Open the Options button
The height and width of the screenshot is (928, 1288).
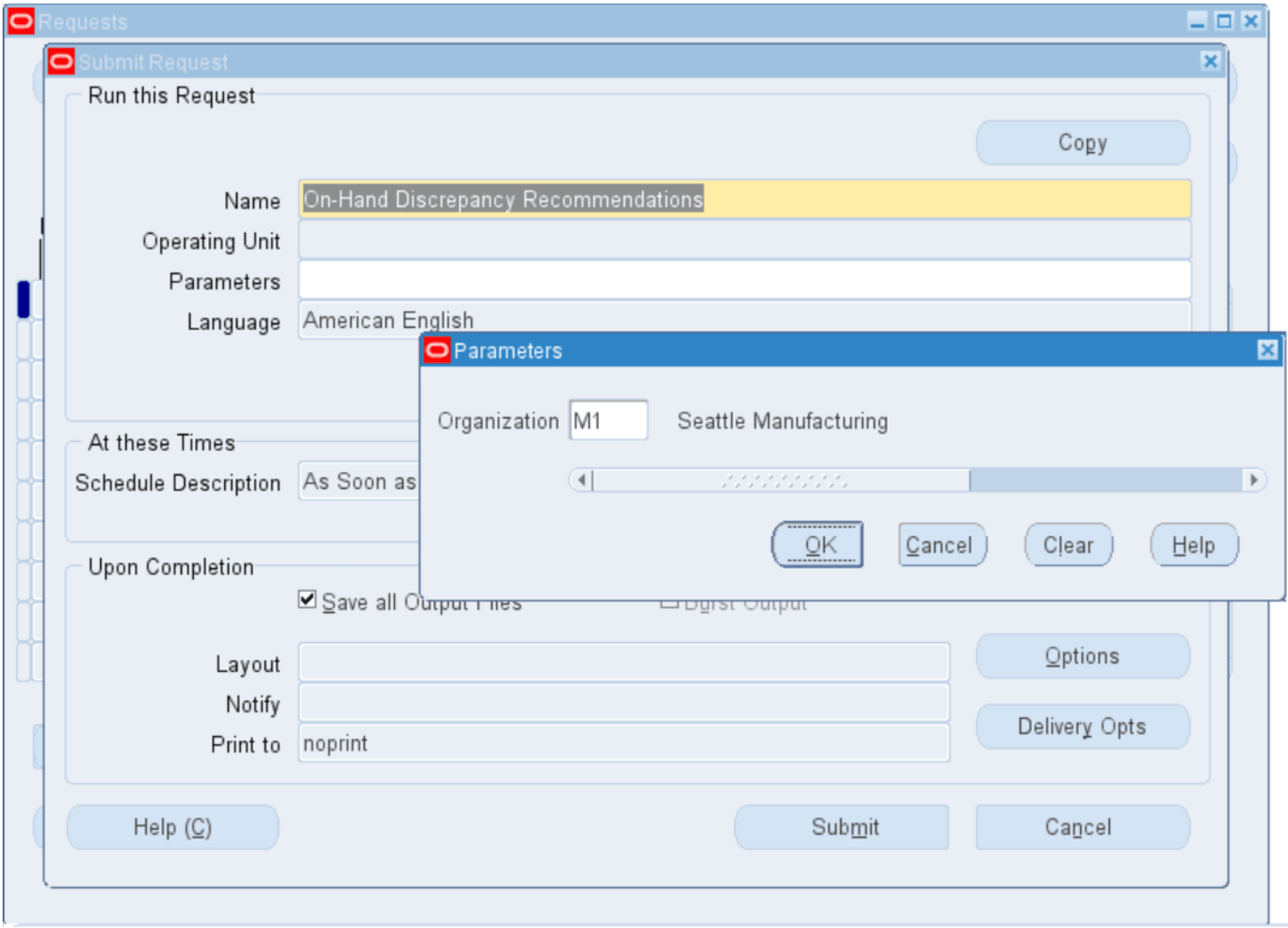pyautogui.click(x=1082, y=656)
